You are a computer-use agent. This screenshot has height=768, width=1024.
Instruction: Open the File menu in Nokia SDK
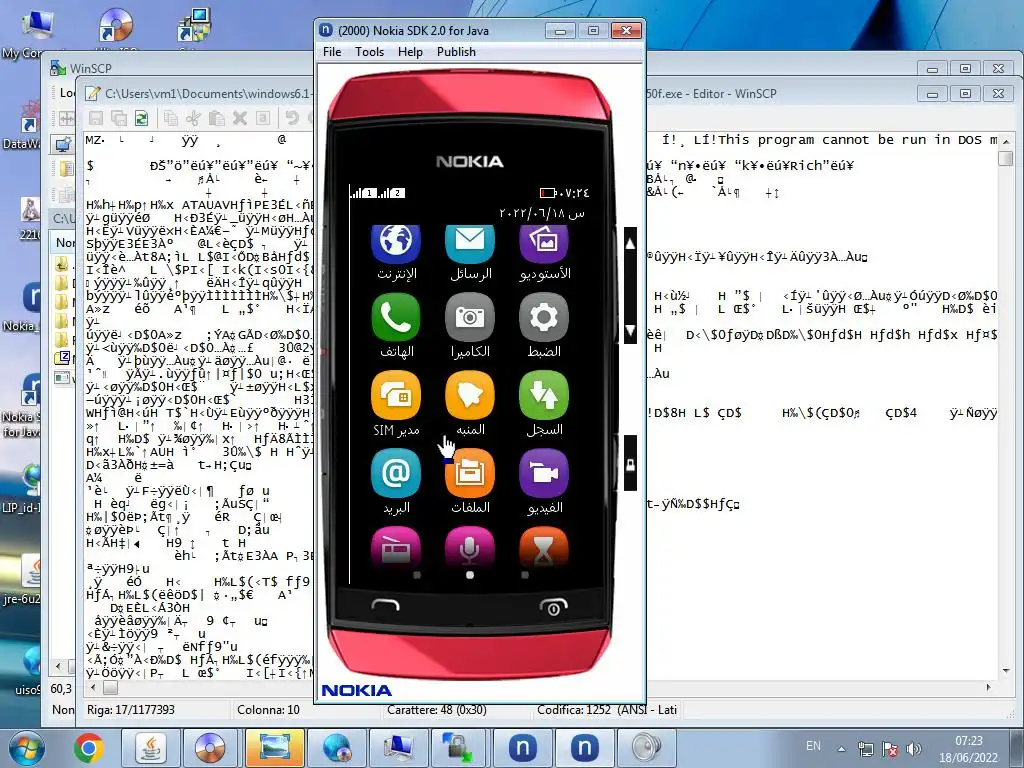pos(332,52)
